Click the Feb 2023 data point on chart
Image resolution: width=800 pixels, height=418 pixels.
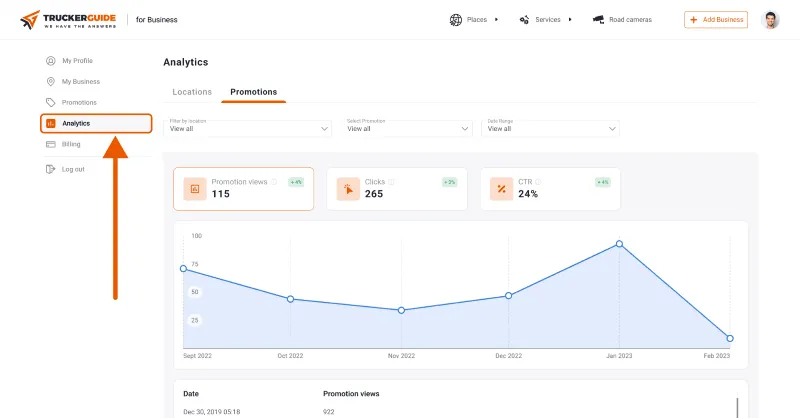click(730, 338)
